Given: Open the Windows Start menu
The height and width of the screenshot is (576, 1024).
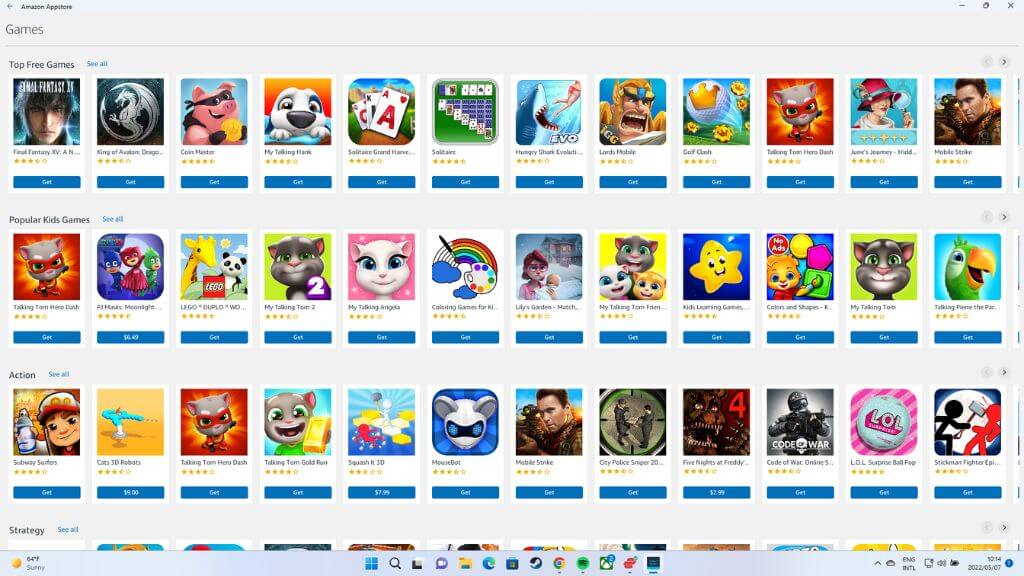Looking at the screenshot, I should [371, 563].
